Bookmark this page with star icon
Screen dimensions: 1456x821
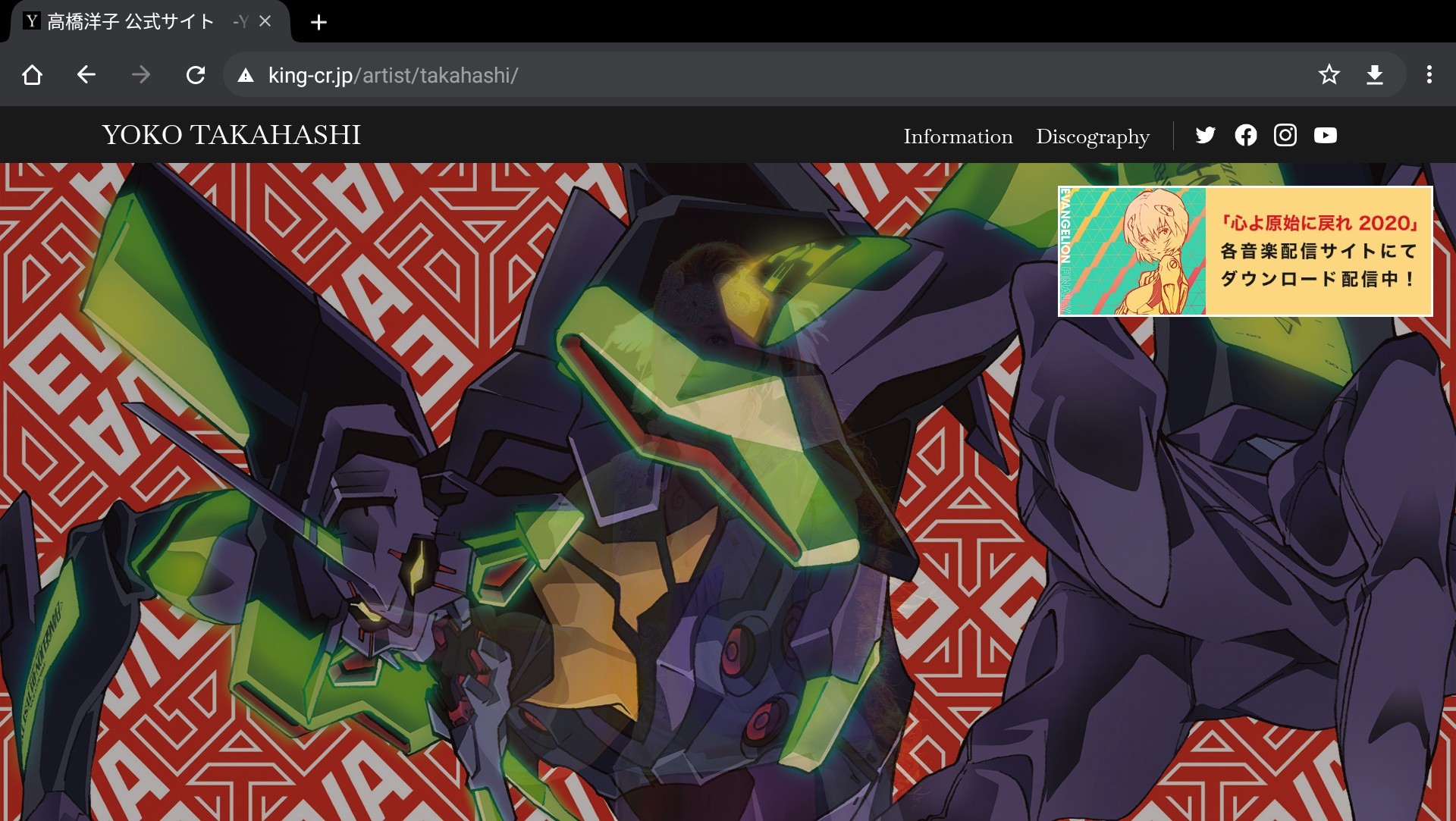tap(1329, 75)
